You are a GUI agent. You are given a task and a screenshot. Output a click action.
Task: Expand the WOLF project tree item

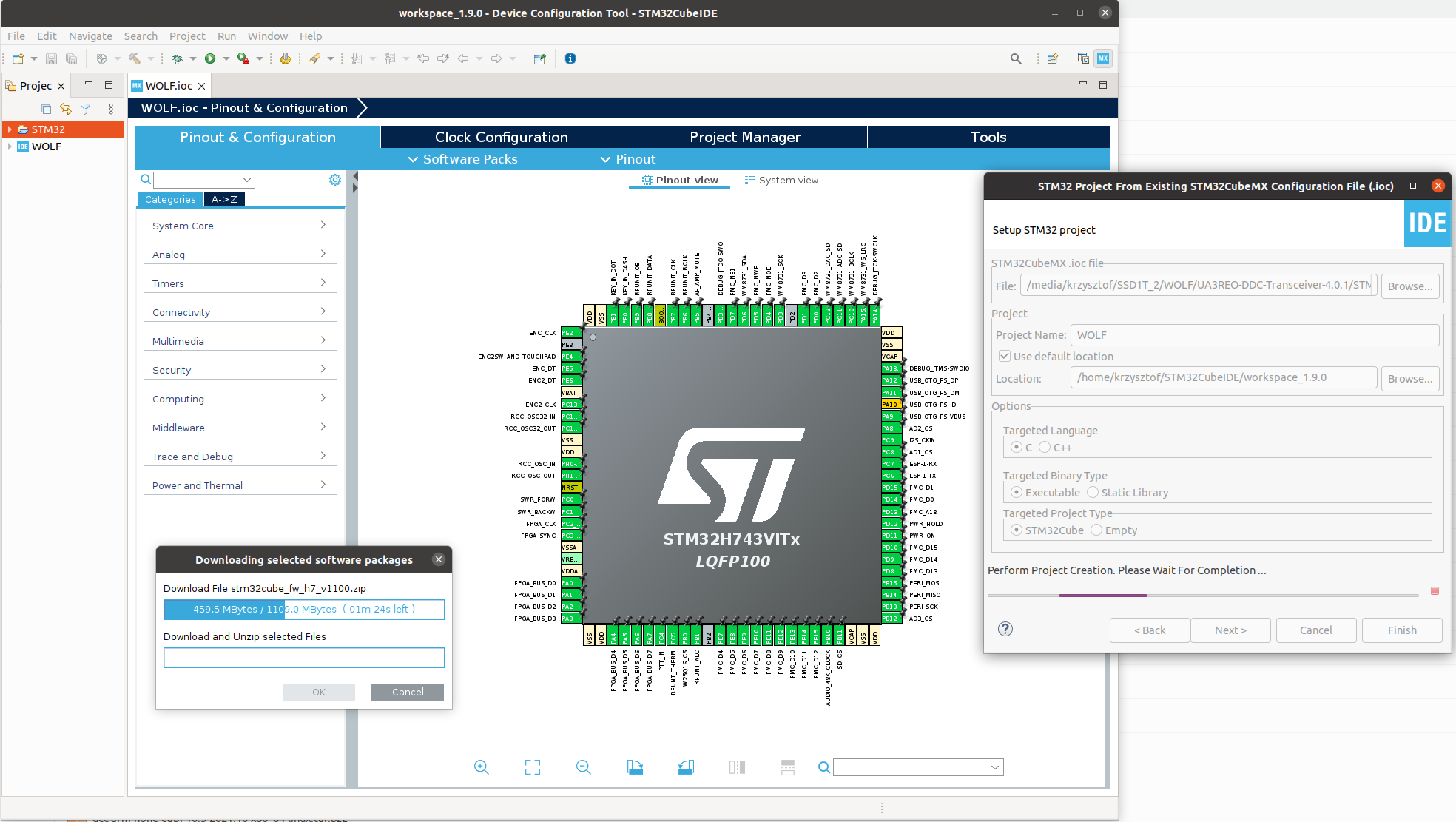[10, 146]
